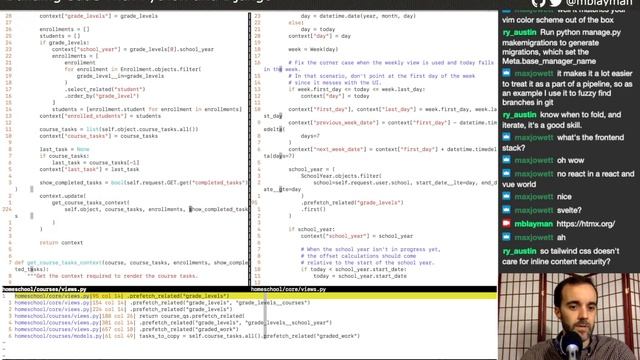Click the Twitter bird icon in the header
Screen dimensions: 640x360
pos(556,3)
